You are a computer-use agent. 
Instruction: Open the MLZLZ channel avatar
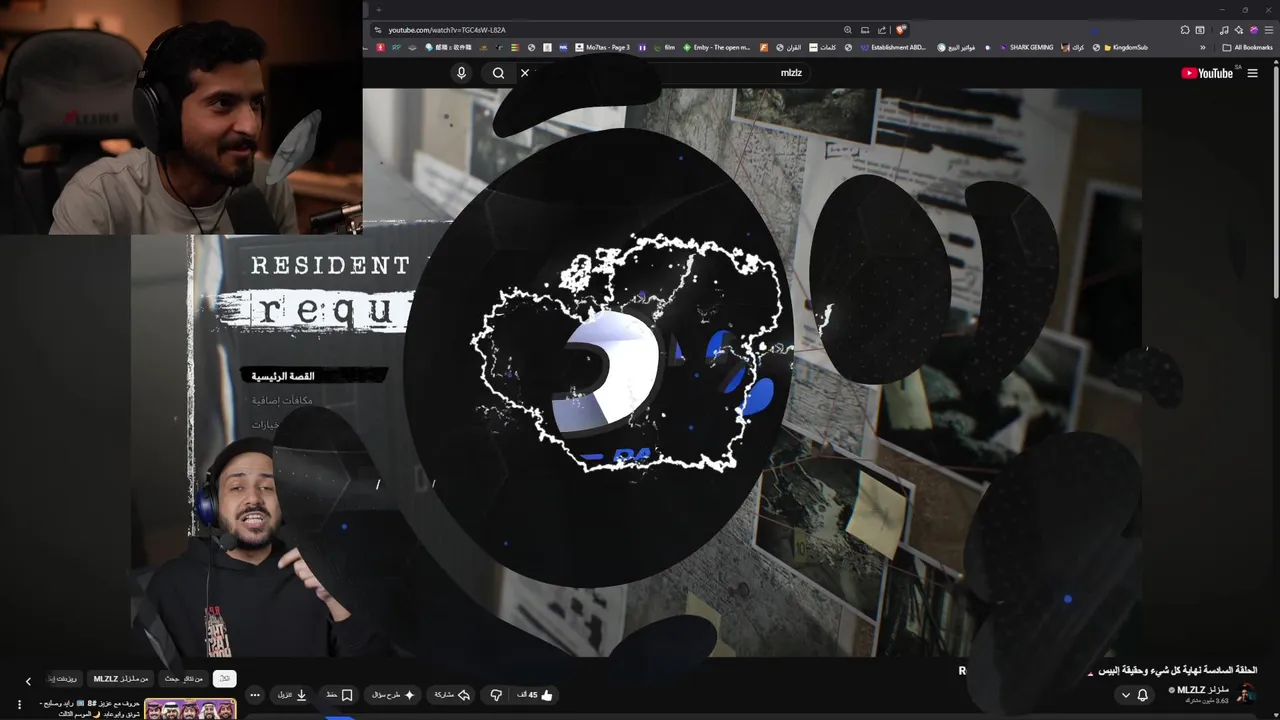[1246, 694]
